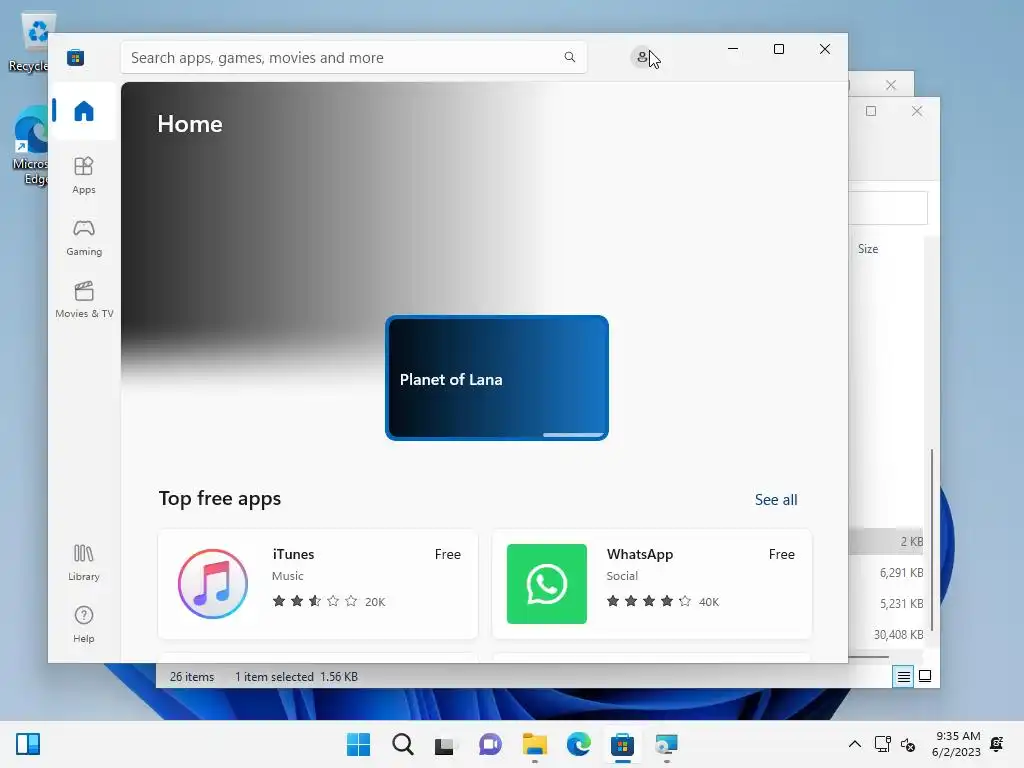Open the WhatsApp app card

point(652,584)
